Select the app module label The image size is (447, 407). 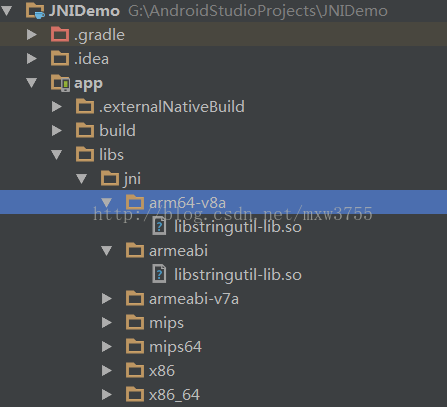[x=88, y=84]
